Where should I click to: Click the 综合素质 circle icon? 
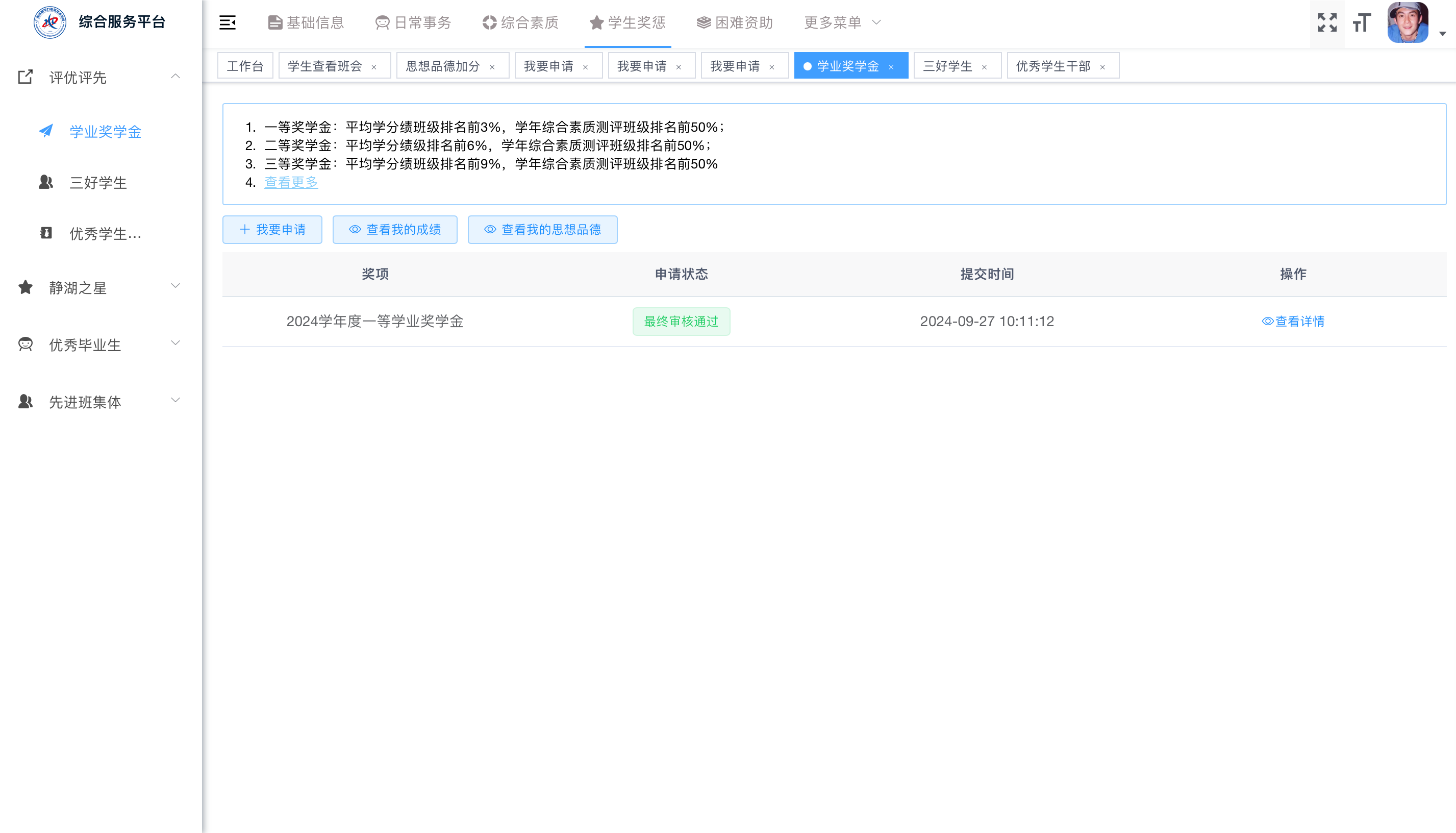(x=489, y=23)
